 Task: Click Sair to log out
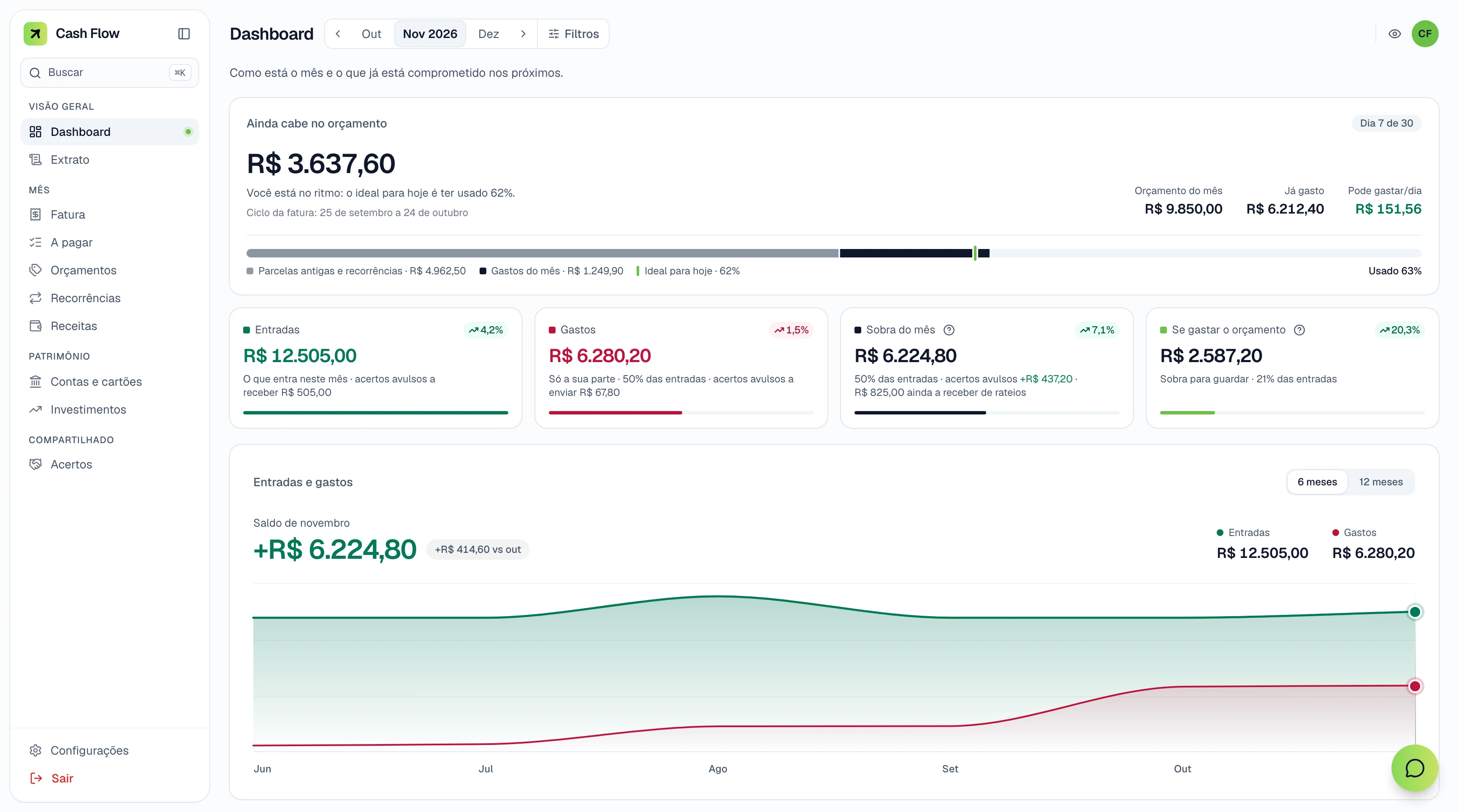(x=110, y=778)
